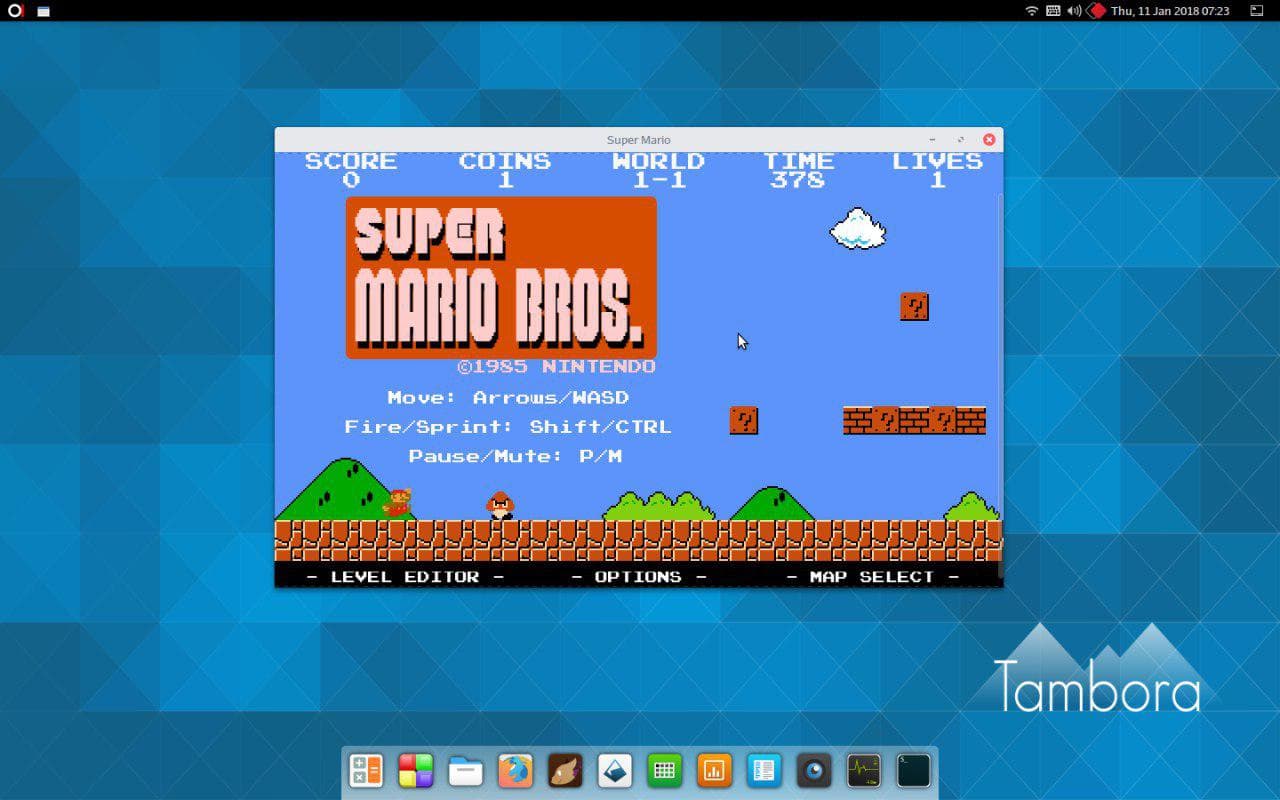
Task: Close the Super Mario window
Action: click(x=989, y=140)
